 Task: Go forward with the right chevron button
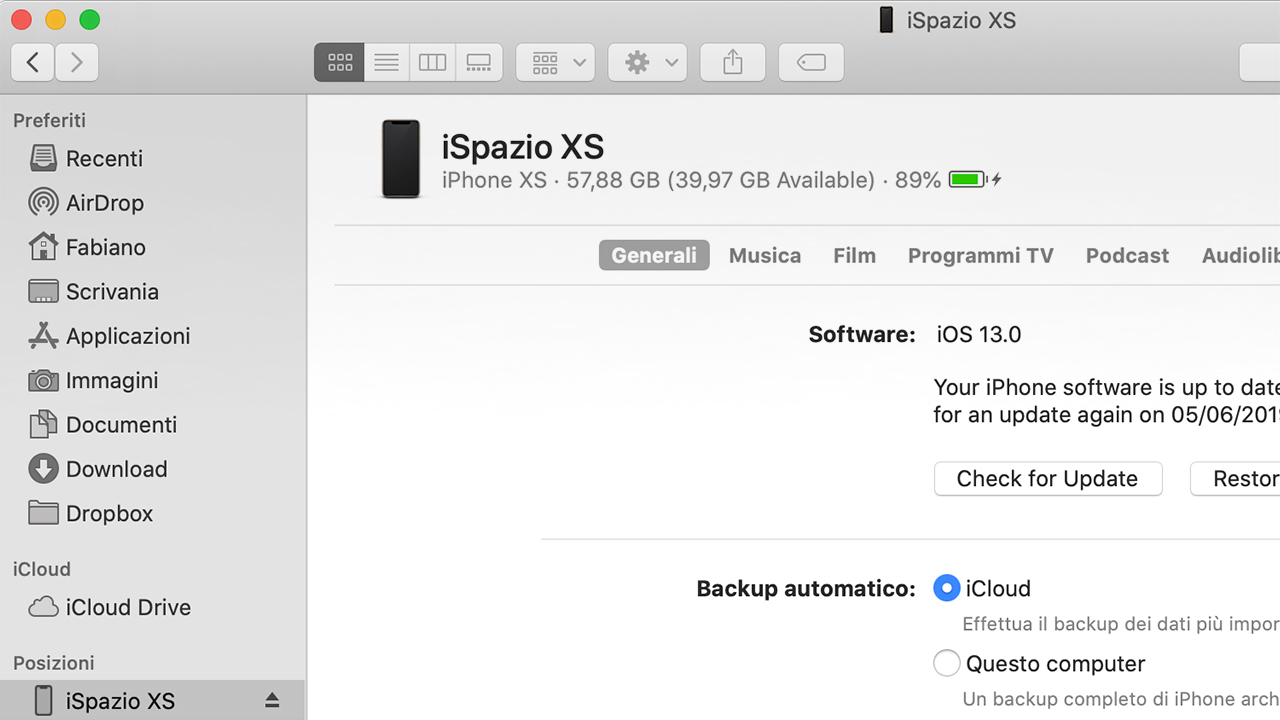[77, 63]
